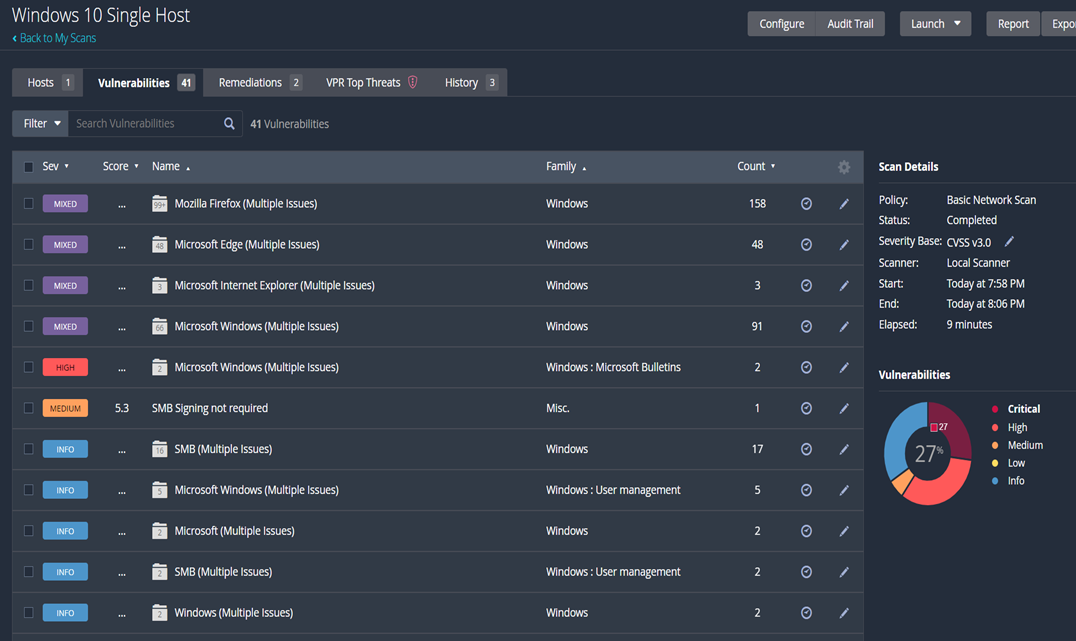1076x641 pixels.
Task: Check the Microsoft (Multiple Issues) row checkbox
Action: coord(28,531)
